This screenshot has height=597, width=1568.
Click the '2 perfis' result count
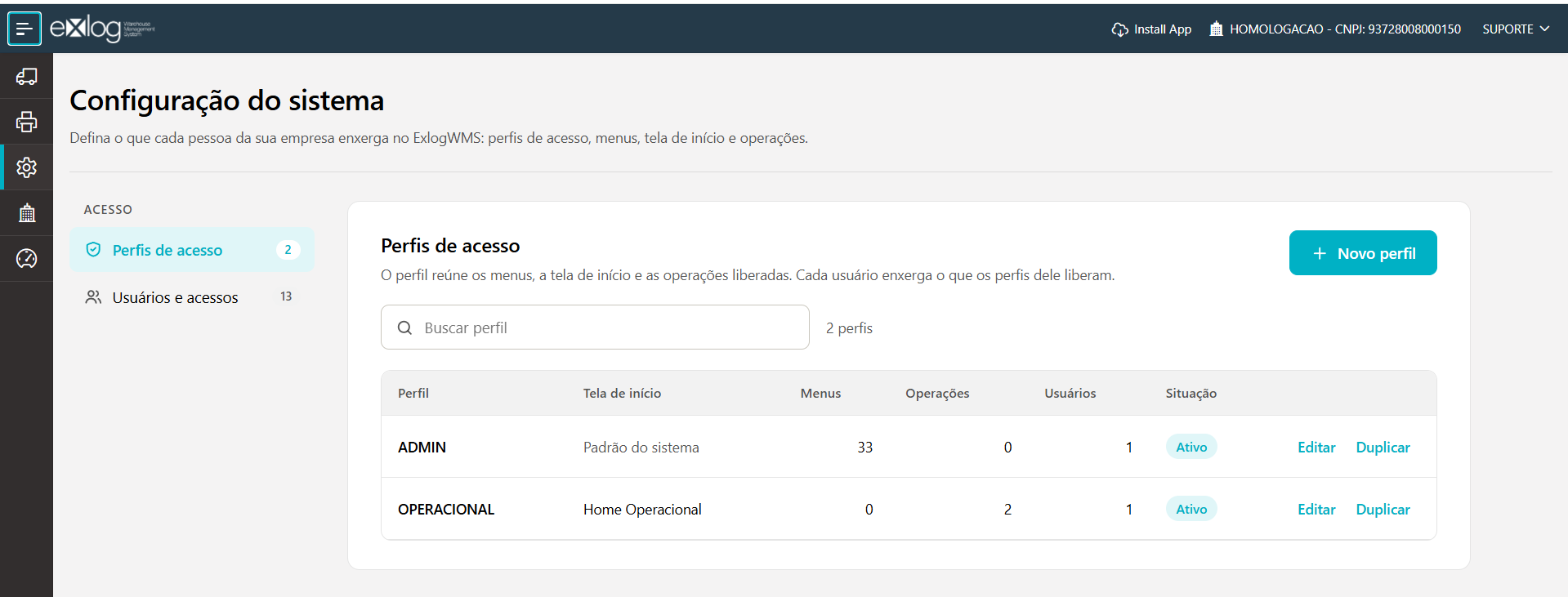[849, 328]
